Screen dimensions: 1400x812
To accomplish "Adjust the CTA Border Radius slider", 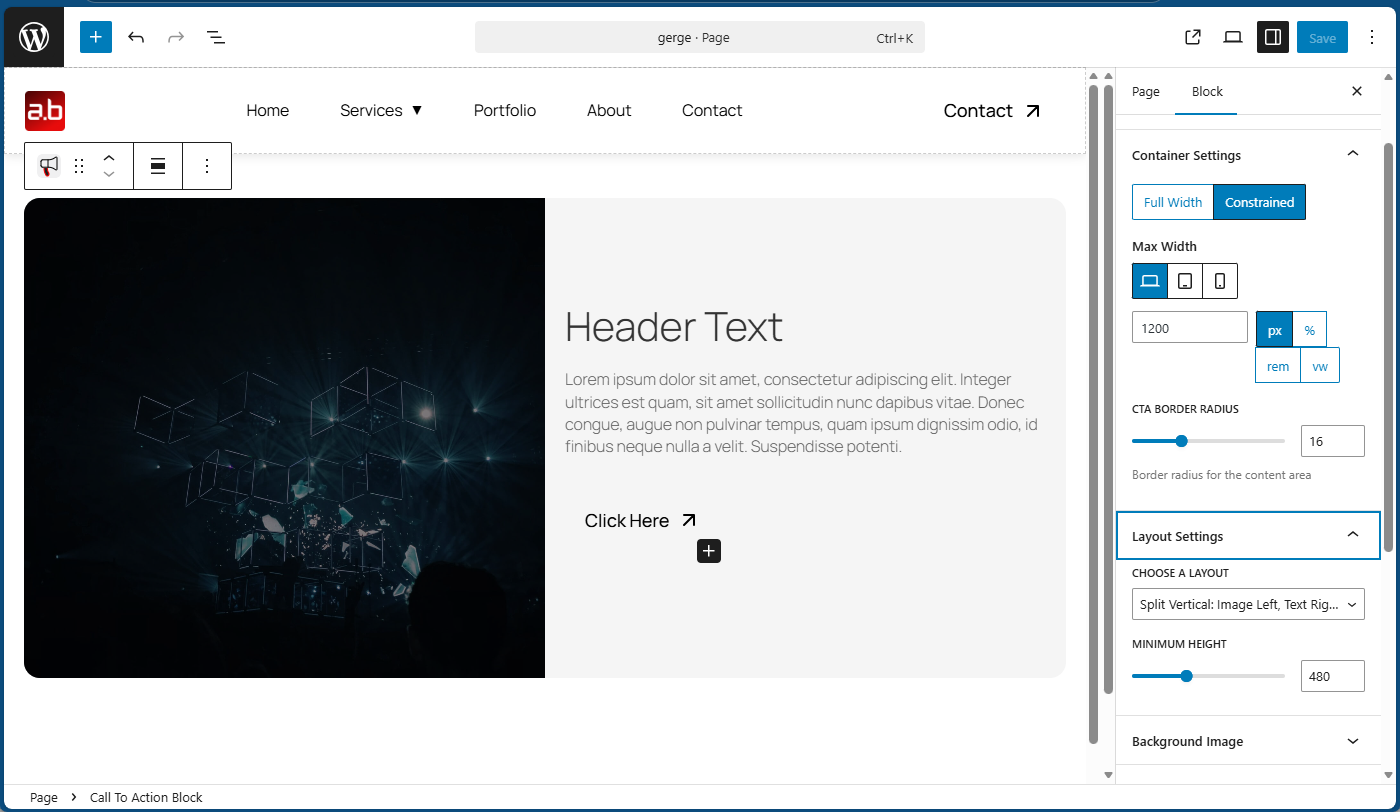I will (x=1181, y=441).
